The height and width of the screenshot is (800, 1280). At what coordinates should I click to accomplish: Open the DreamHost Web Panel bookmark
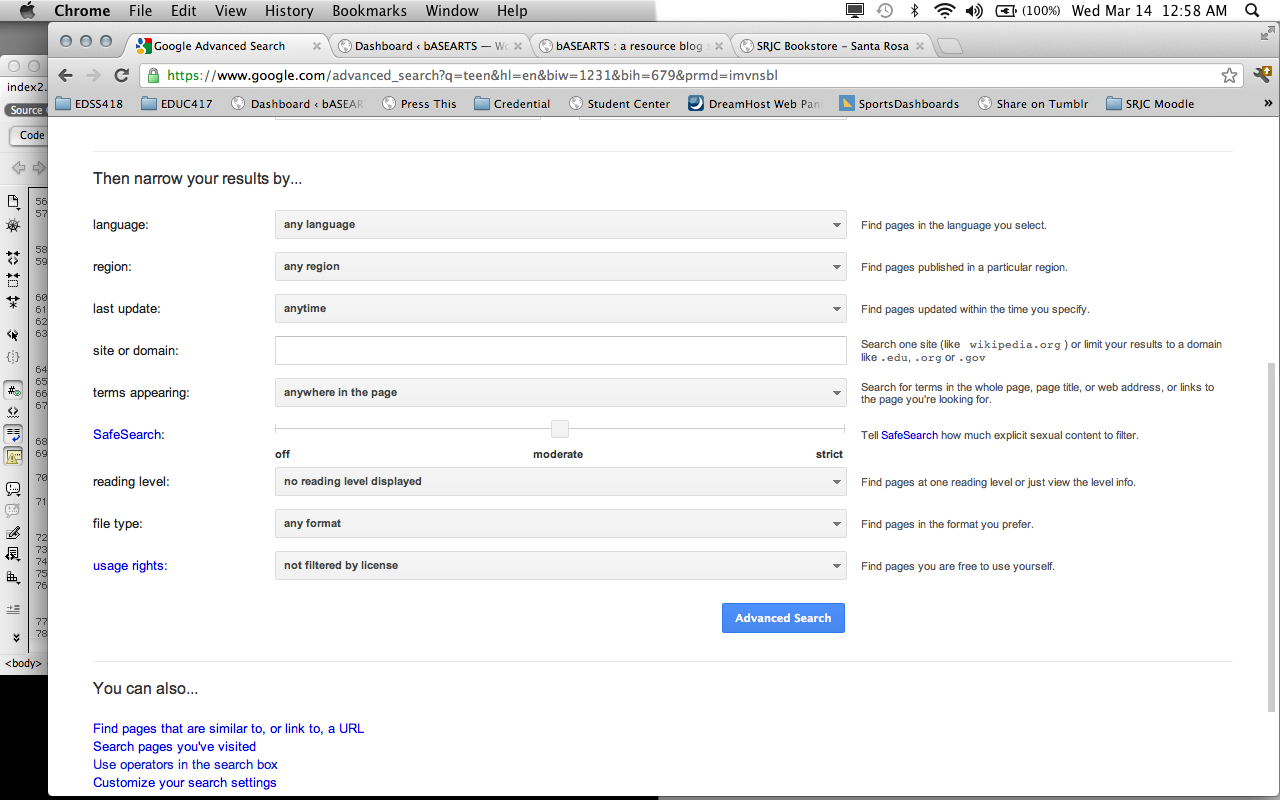tap(757, 103)
